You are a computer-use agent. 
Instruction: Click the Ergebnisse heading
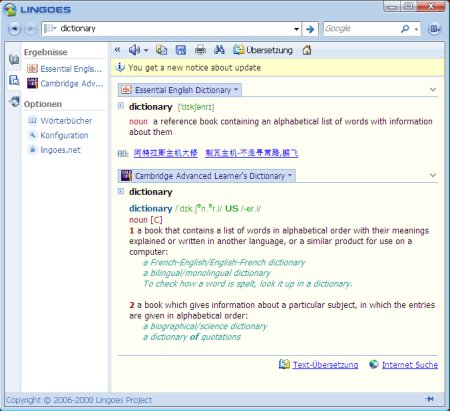pos(46,52)
